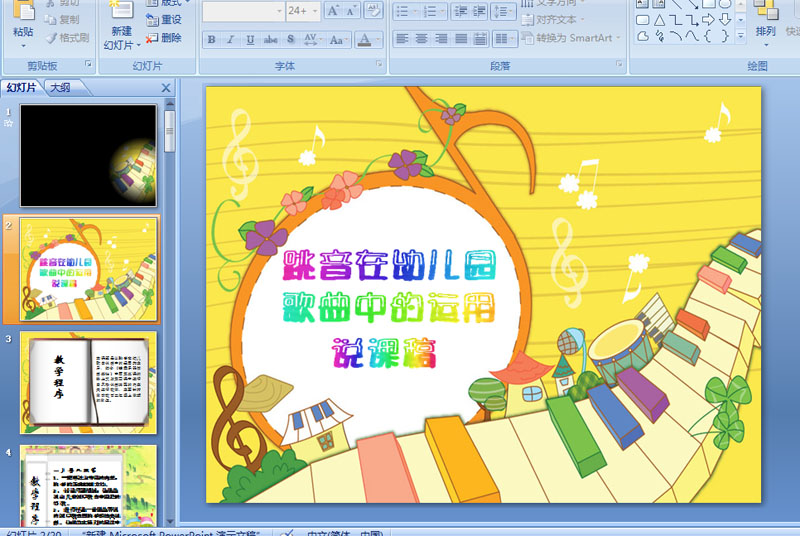Open Clipboard (剪贴板) dialog launcher
Image resolution: width=800 pixels, height=536 pixels.
coord(88,64)
